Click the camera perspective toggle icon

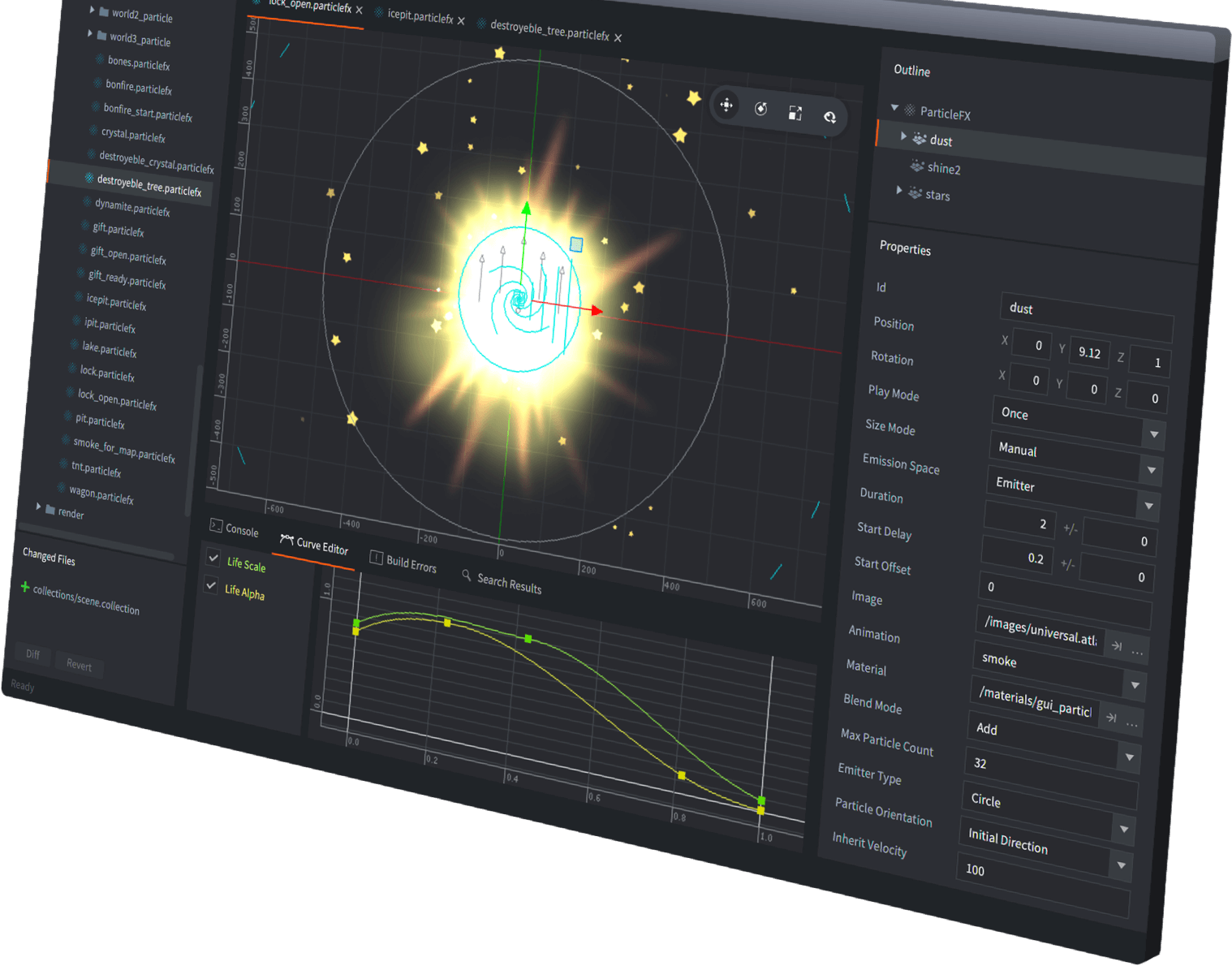pos(829,117)
